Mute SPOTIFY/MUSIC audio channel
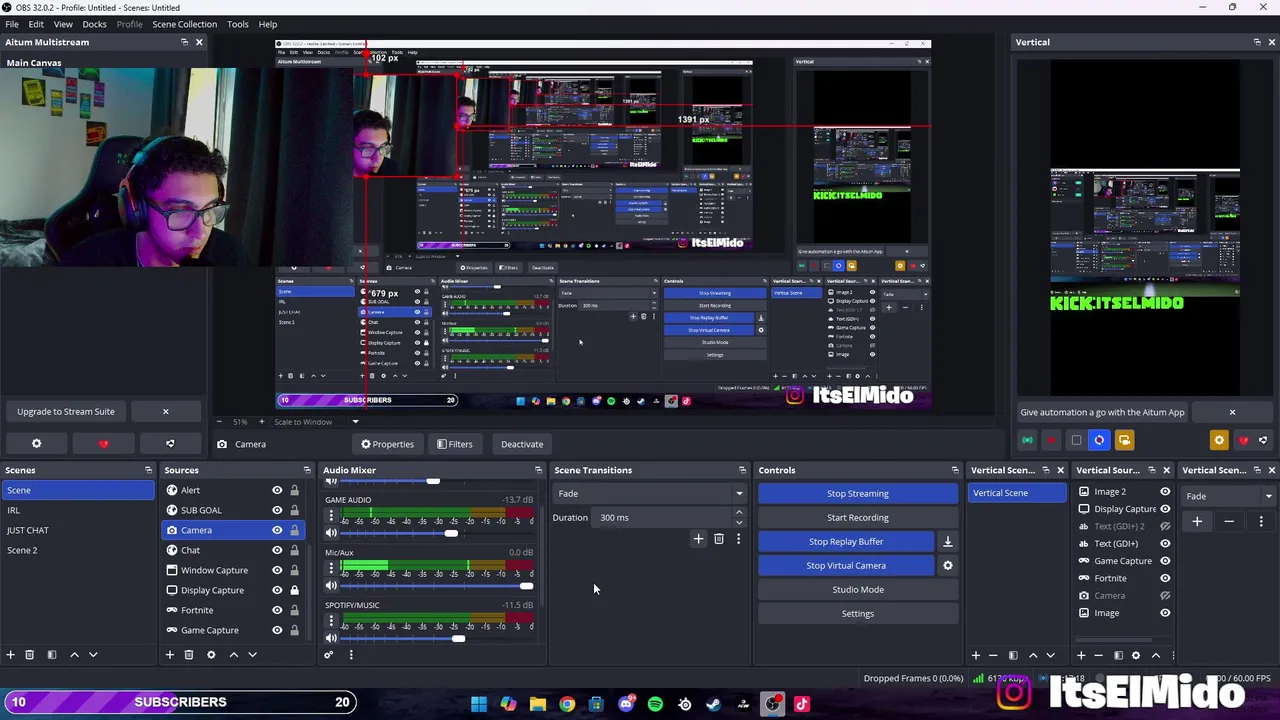1280x720 pixels. [331, 639]
